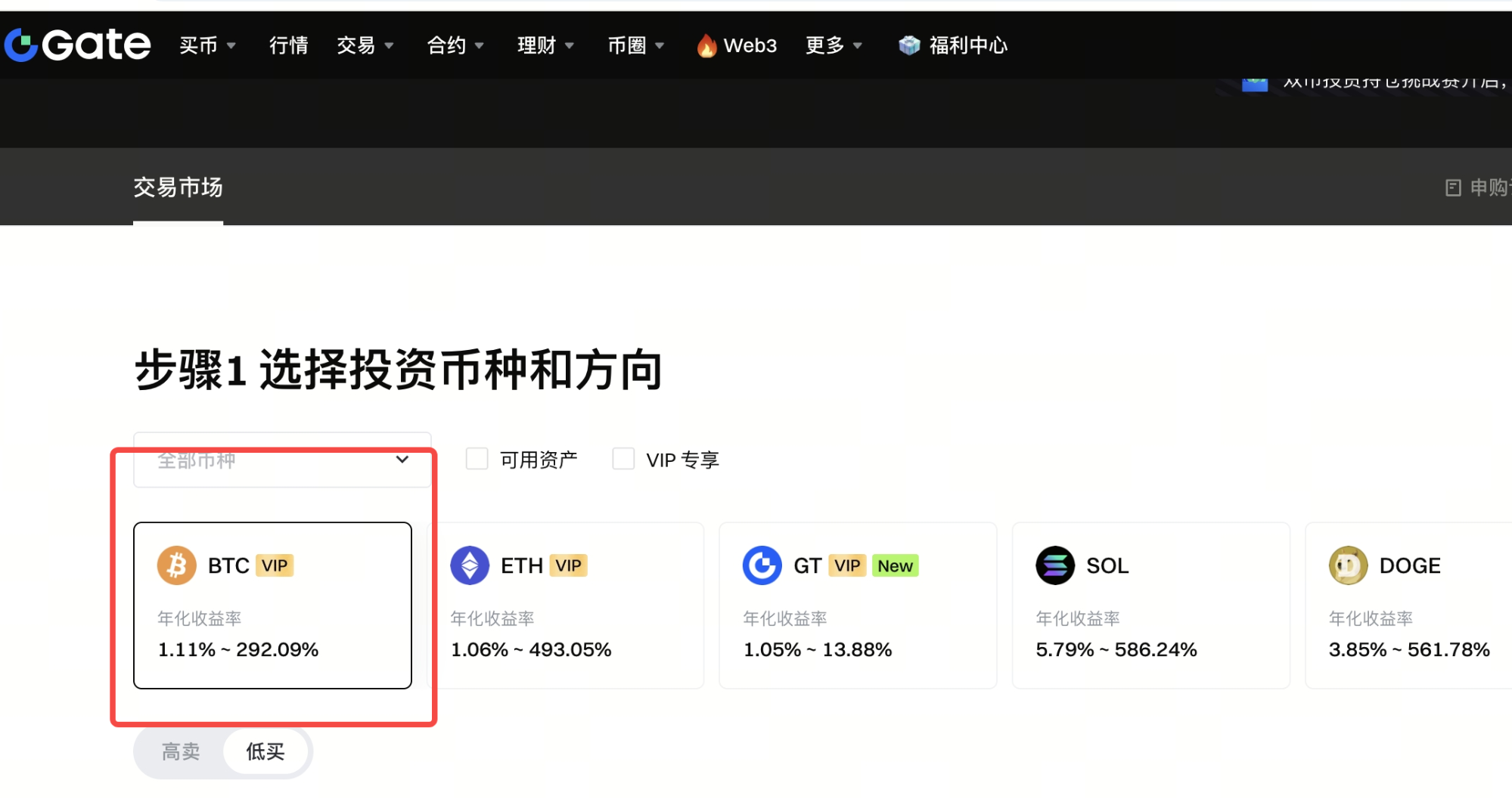This screenshot has width=1512, height=799.
Task: Click 年化收益率 label on SOL card
Action: [1078, 618]
